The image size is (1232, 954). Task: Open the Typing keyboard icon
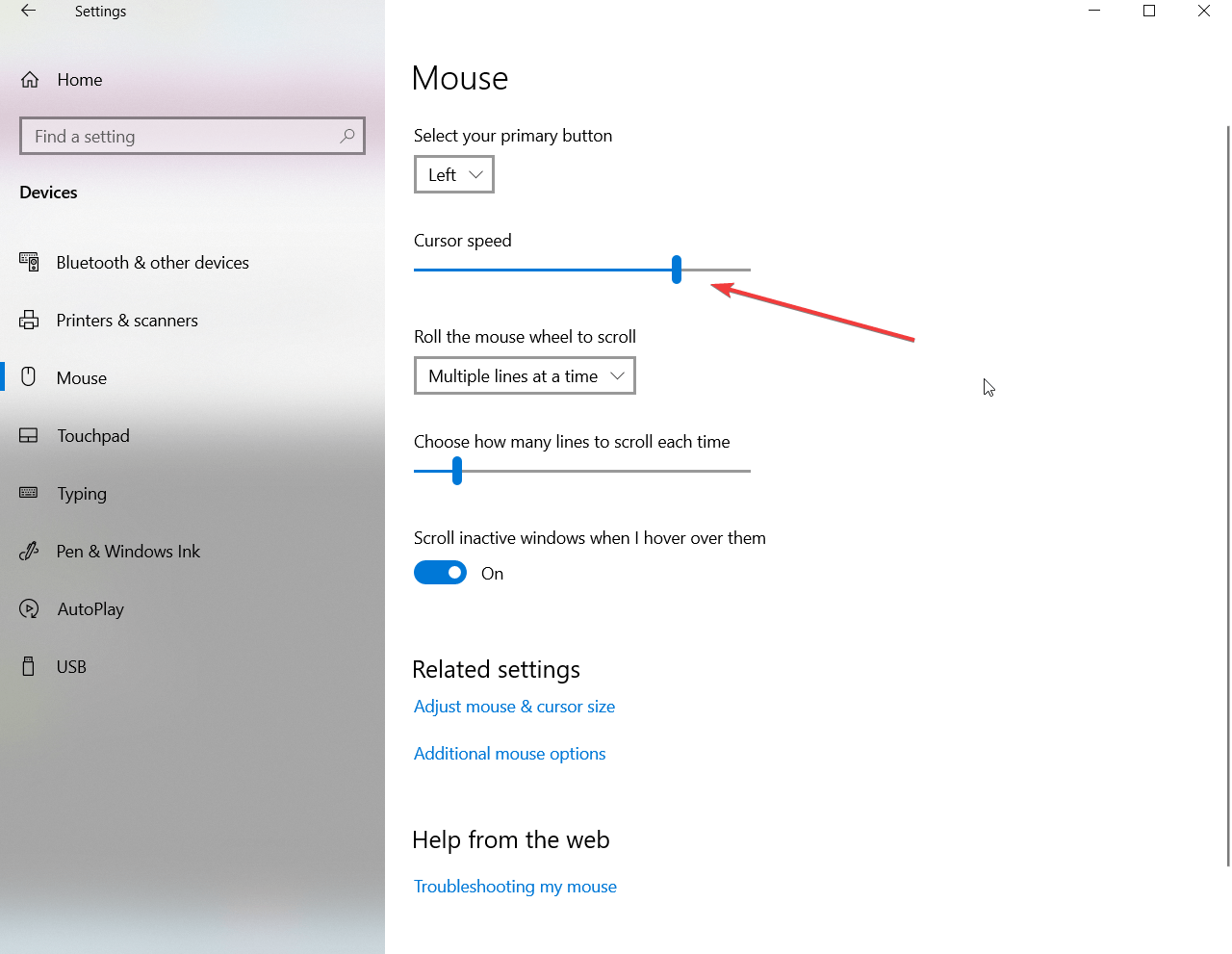pyautogui.click(x=29, y=493)
